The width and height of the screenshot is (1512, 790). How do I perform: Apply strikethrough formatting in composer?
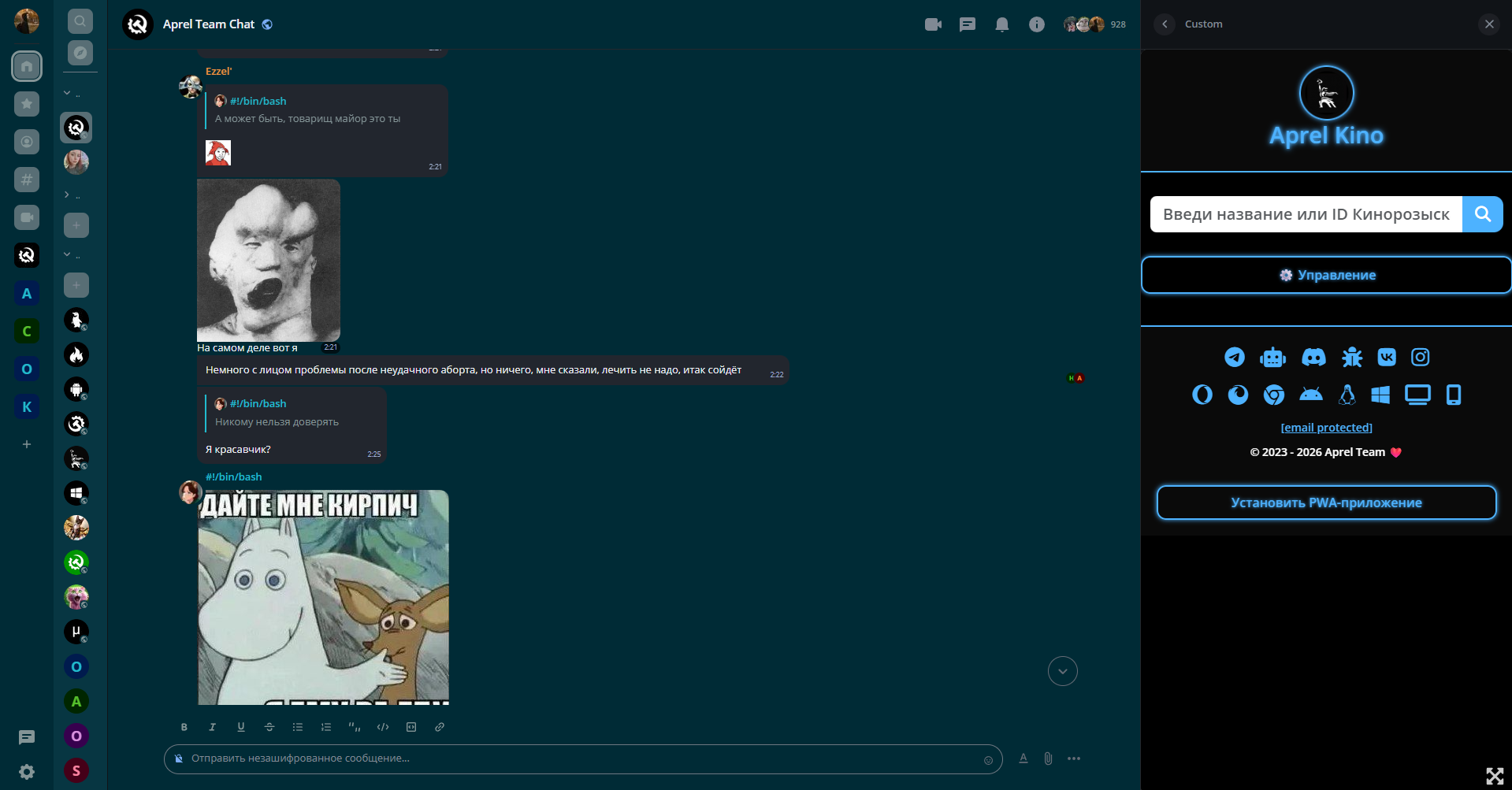point(269,727)
